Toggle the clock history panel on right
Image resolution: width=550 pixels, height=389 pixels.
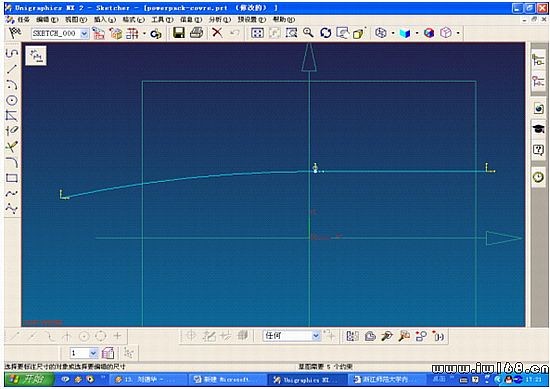[x=538, y=177]
